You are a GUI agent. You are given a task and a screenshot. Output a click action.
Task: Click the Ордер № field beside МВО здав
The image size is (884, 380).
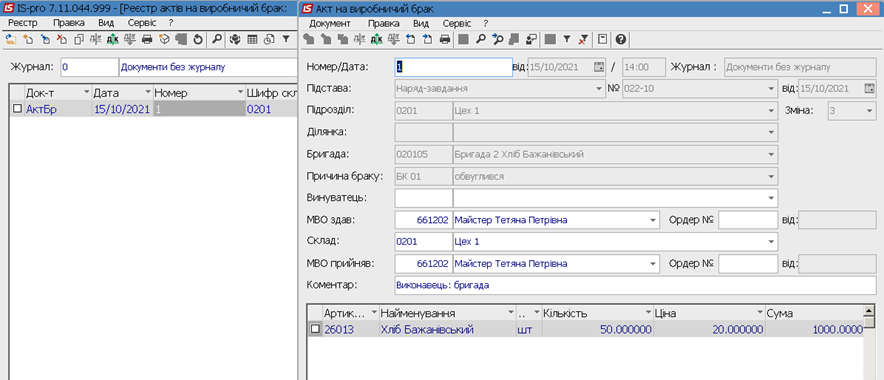748,220
